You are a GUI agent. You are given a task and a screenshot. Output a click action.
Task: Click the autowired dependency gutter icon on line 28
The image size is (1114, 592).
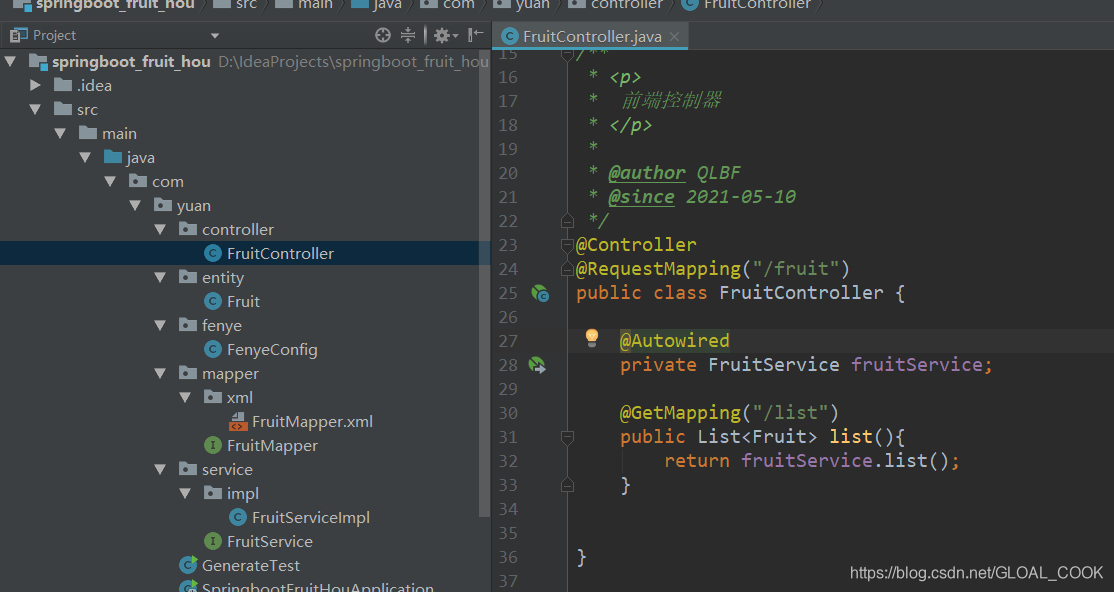point(537,365)
